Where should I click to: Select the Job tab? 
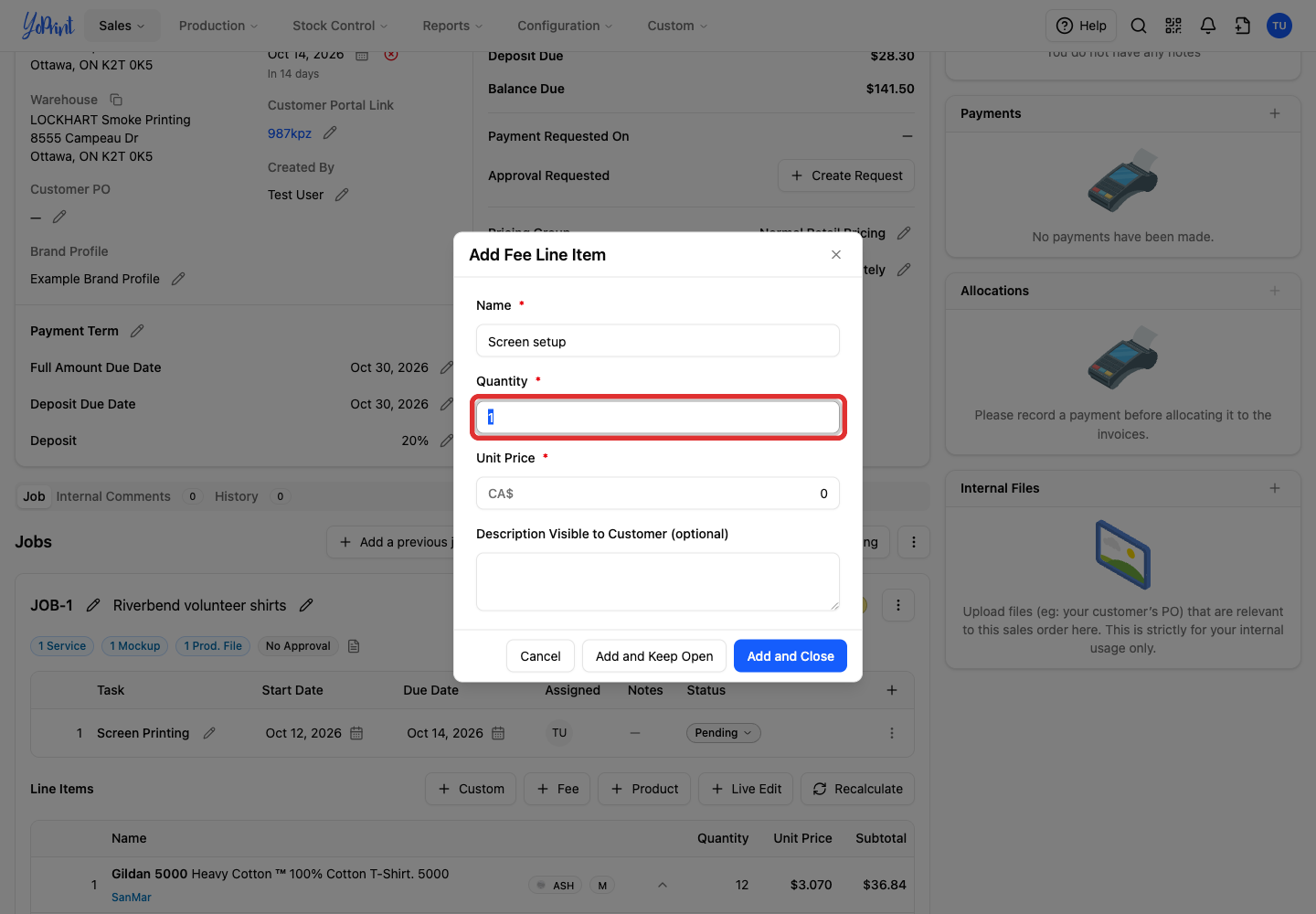[x=34, y=496]
